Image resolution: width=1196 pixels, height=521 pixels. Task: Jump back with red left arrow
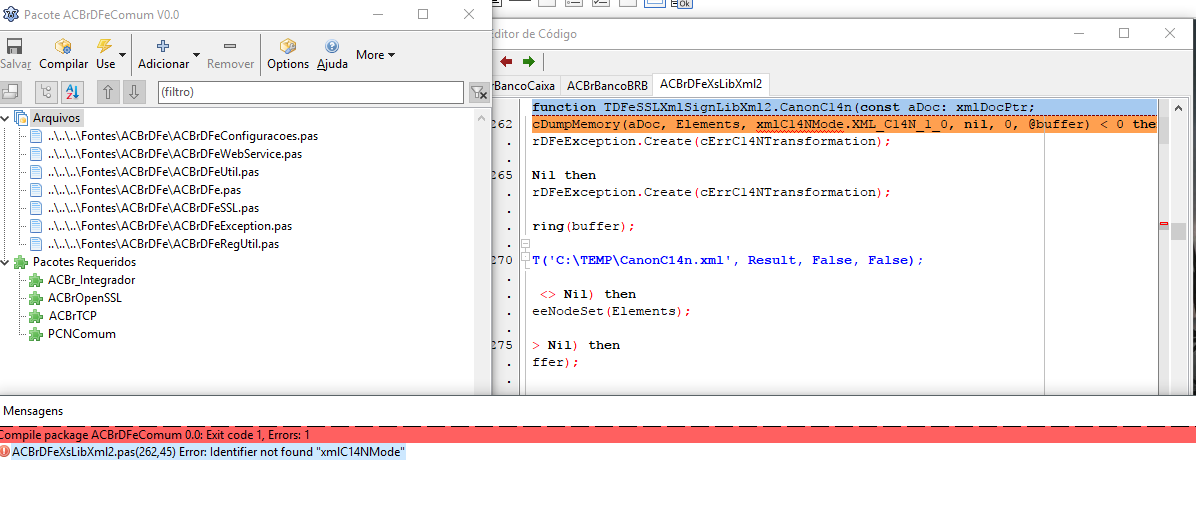[x=506, y=61]
